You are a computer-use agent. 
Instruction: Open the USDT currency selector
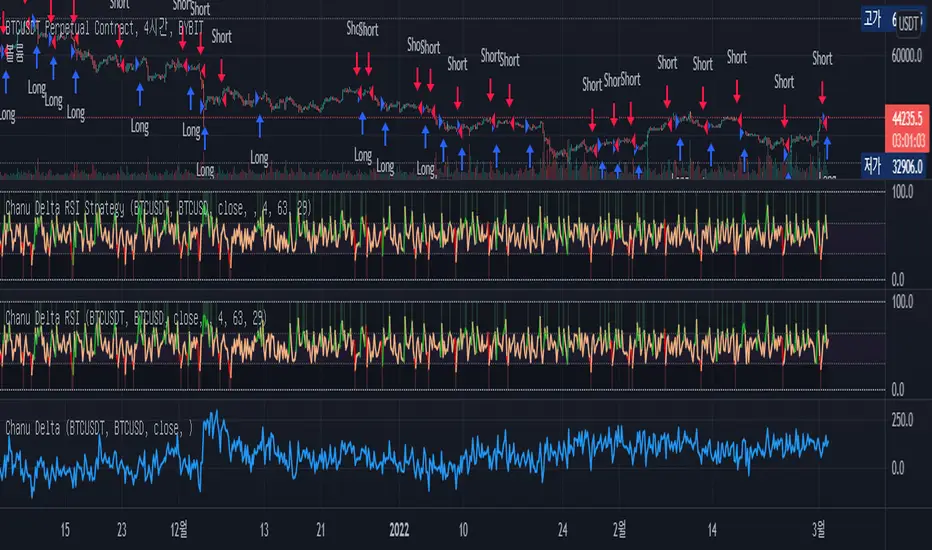click(909, 22)
